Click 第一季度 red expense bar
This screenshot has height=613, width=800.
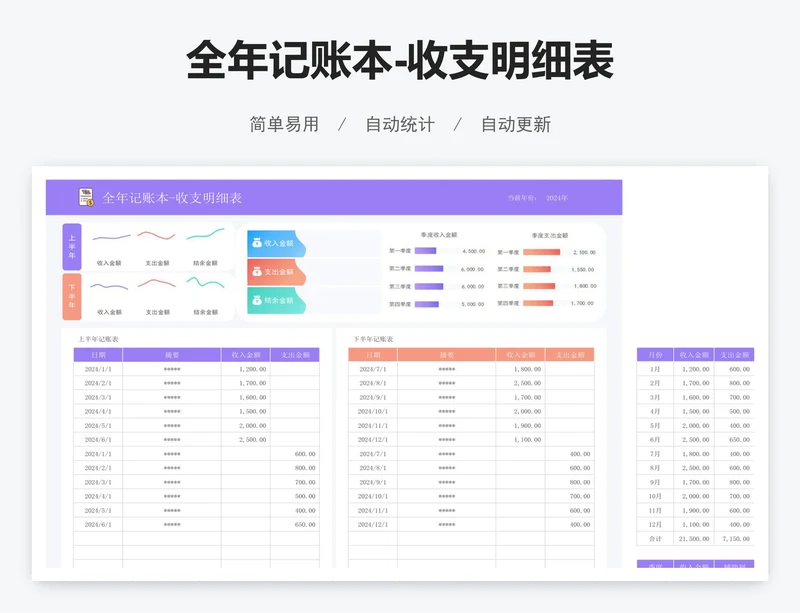[541, 252]
